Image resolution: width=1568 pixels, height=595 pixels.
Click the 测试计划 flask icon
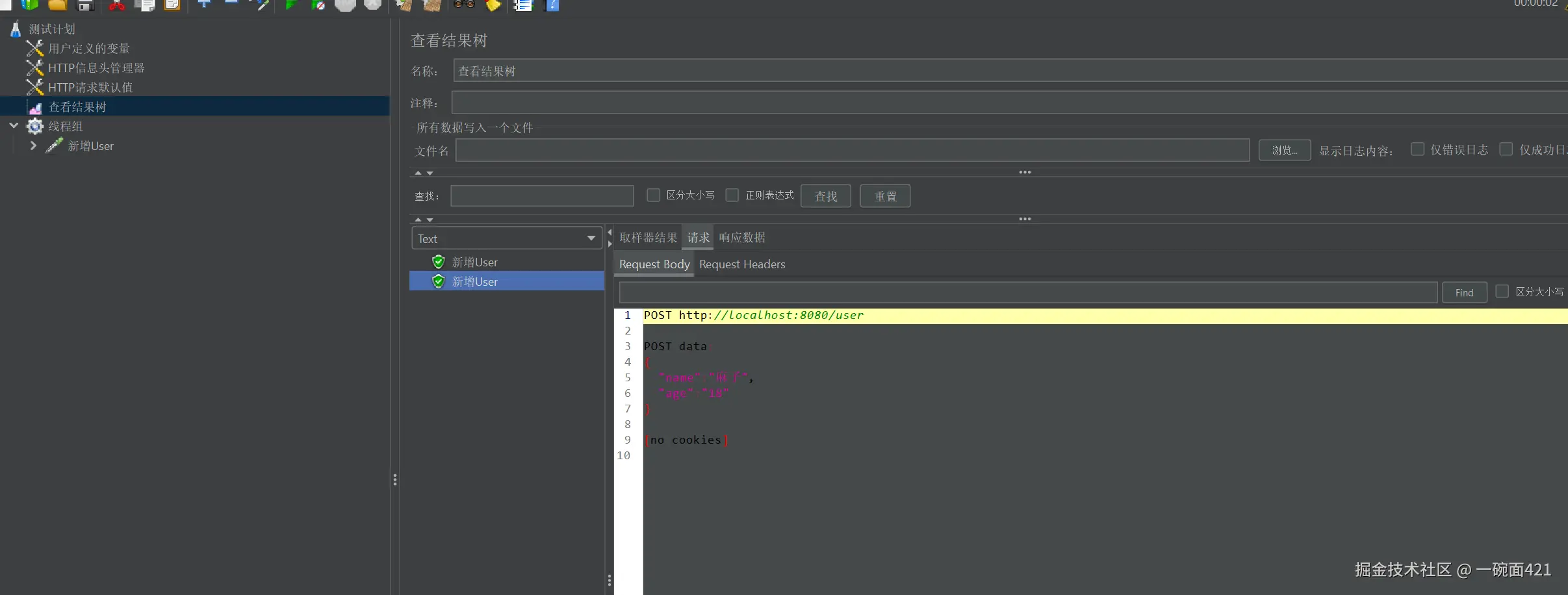click(x=16, y=29)
